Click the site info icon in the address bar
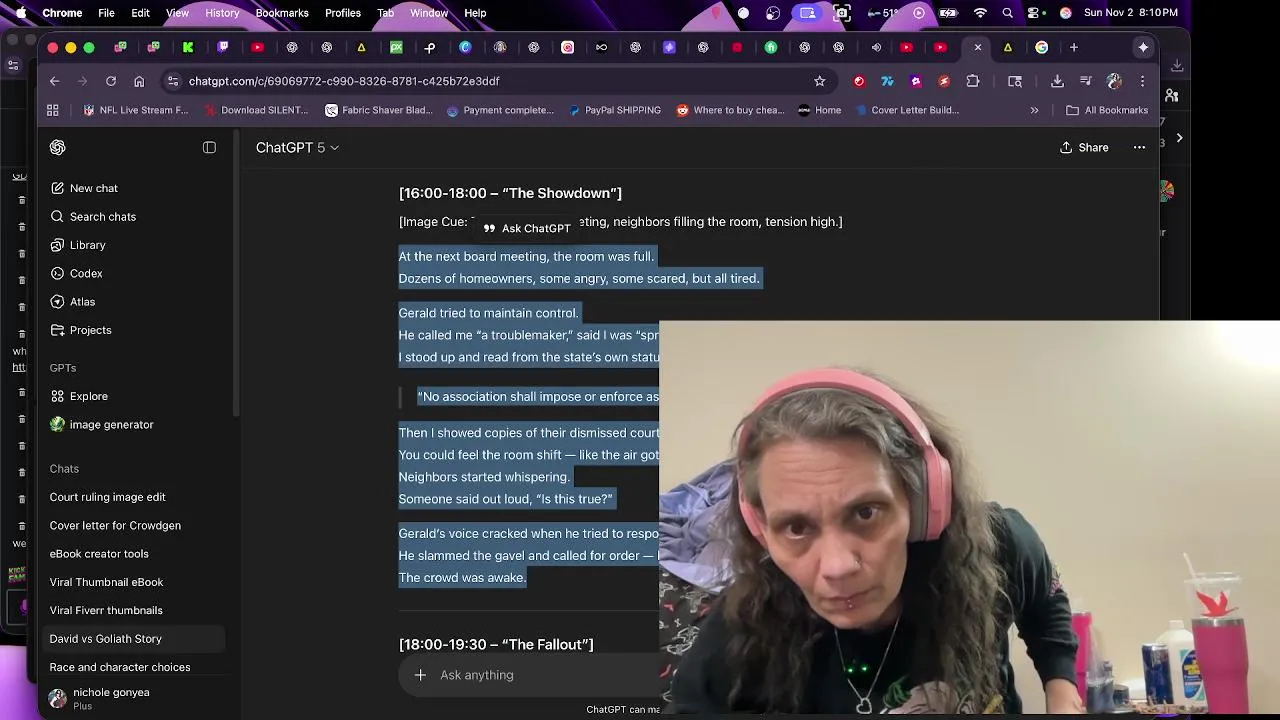This screenshot has height=720, width=1280. click(173, 81)
